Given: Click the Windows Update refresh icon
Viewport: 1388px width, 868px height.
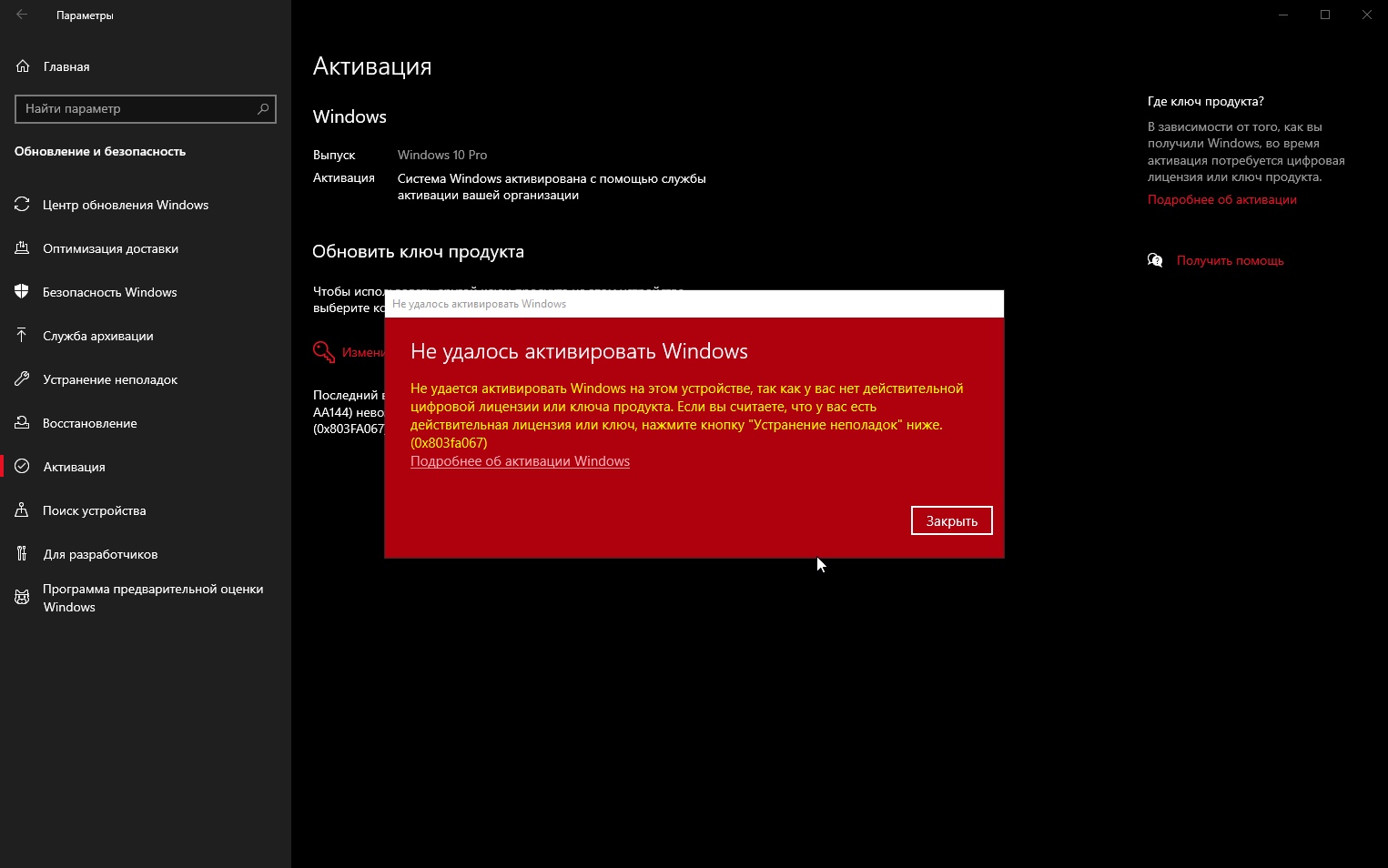Looking at the screenshot, I should (x=22, y=205).
